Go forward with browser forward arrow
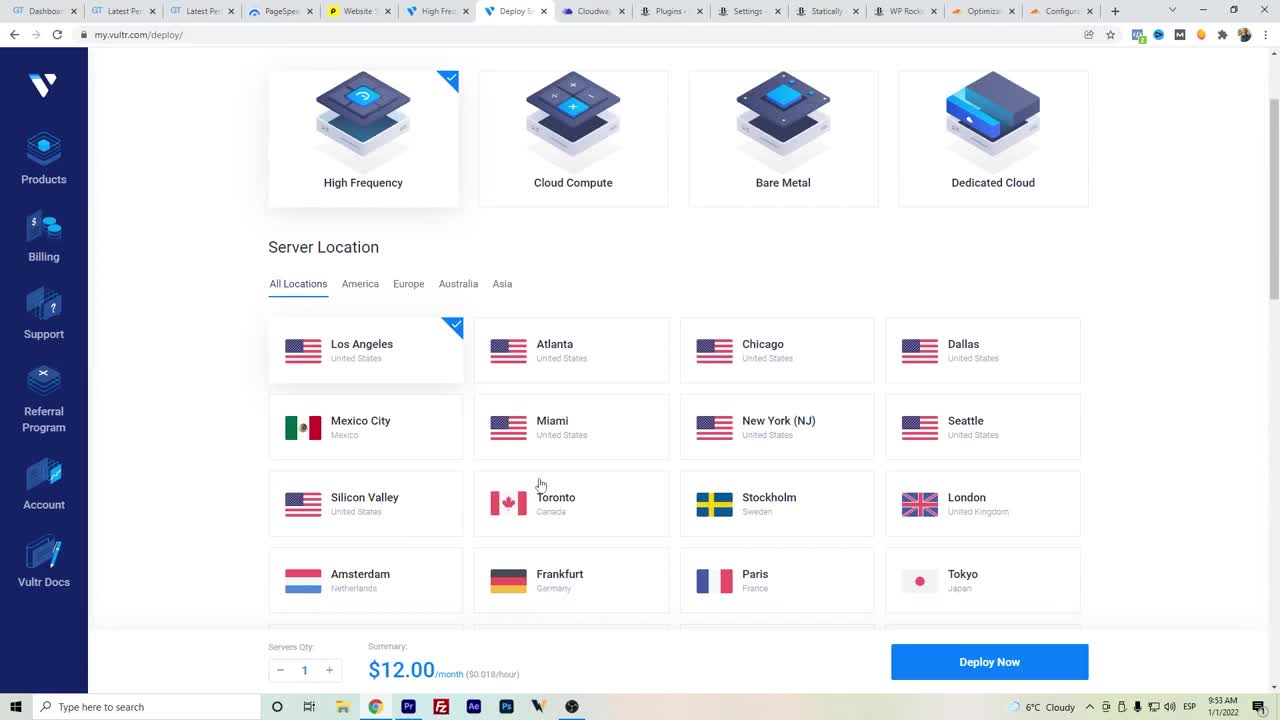 pos(36,34)
